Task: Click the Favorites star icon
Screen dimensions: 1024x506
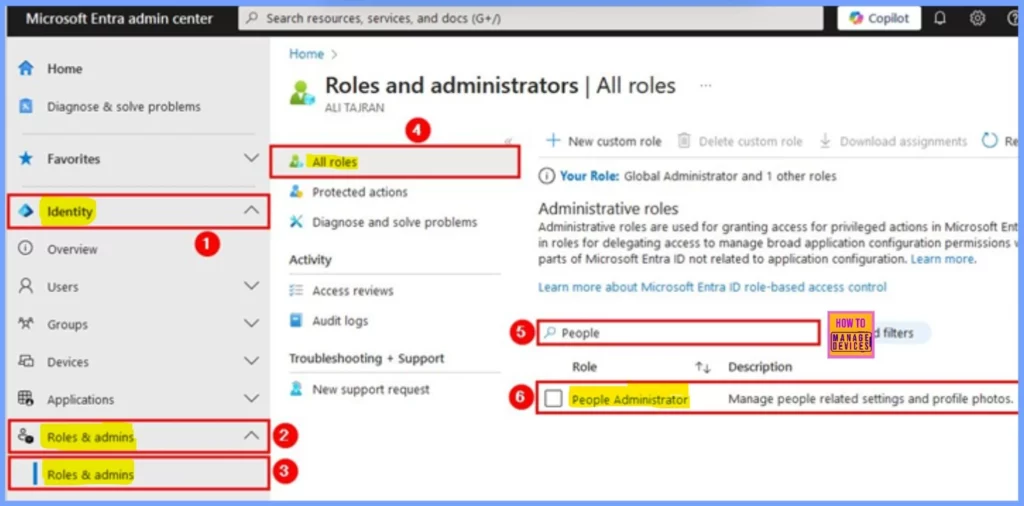Action: point(25,159)
